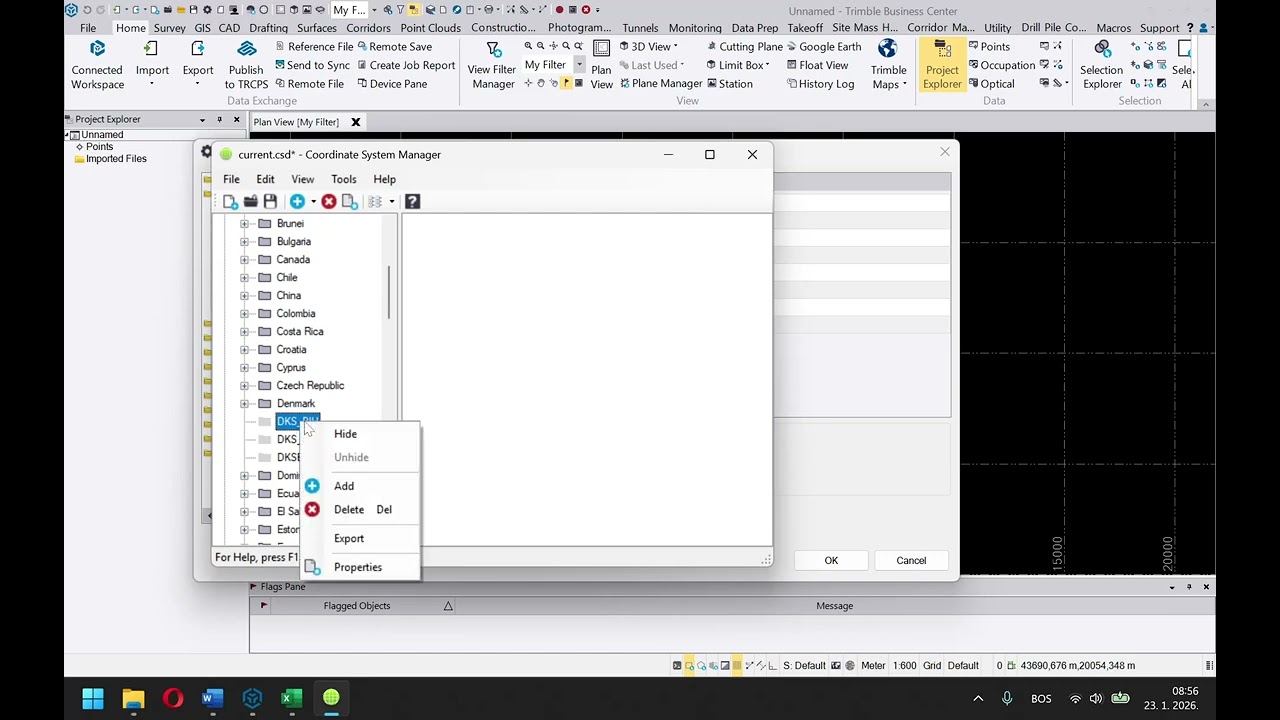Viewport: 1280px width, 720px height.
Task: Click the Message column header in Flags Pane
Action: click(834, 606)
